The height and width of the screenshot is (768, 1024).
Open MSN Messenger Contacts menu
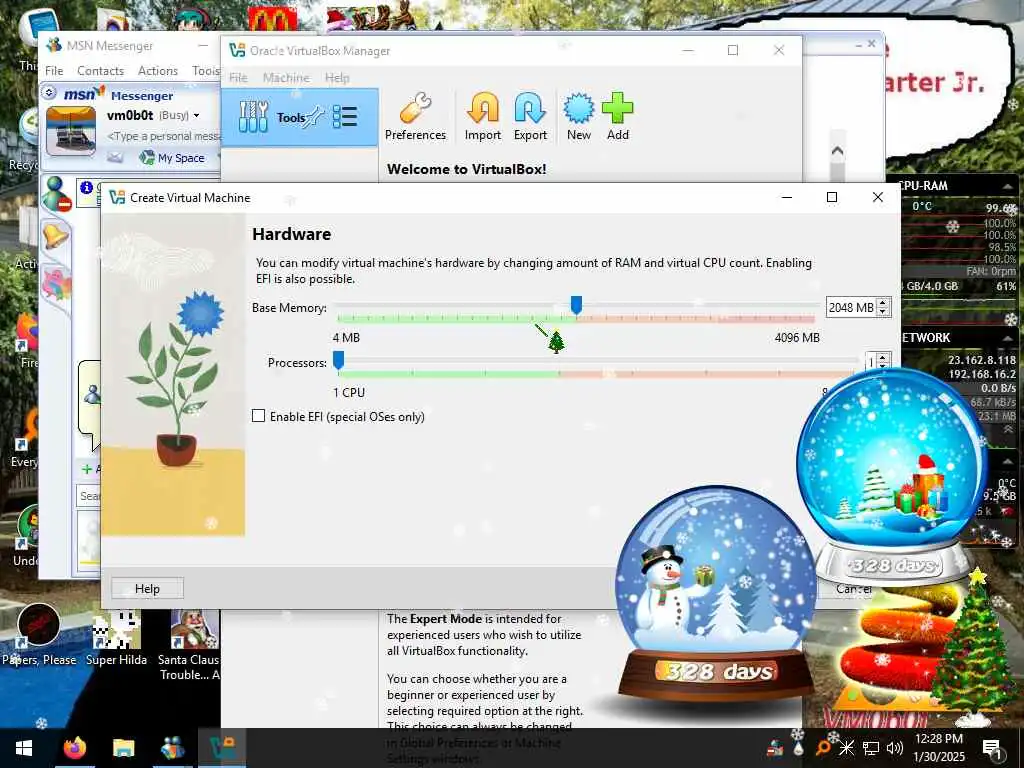(100, 71)
